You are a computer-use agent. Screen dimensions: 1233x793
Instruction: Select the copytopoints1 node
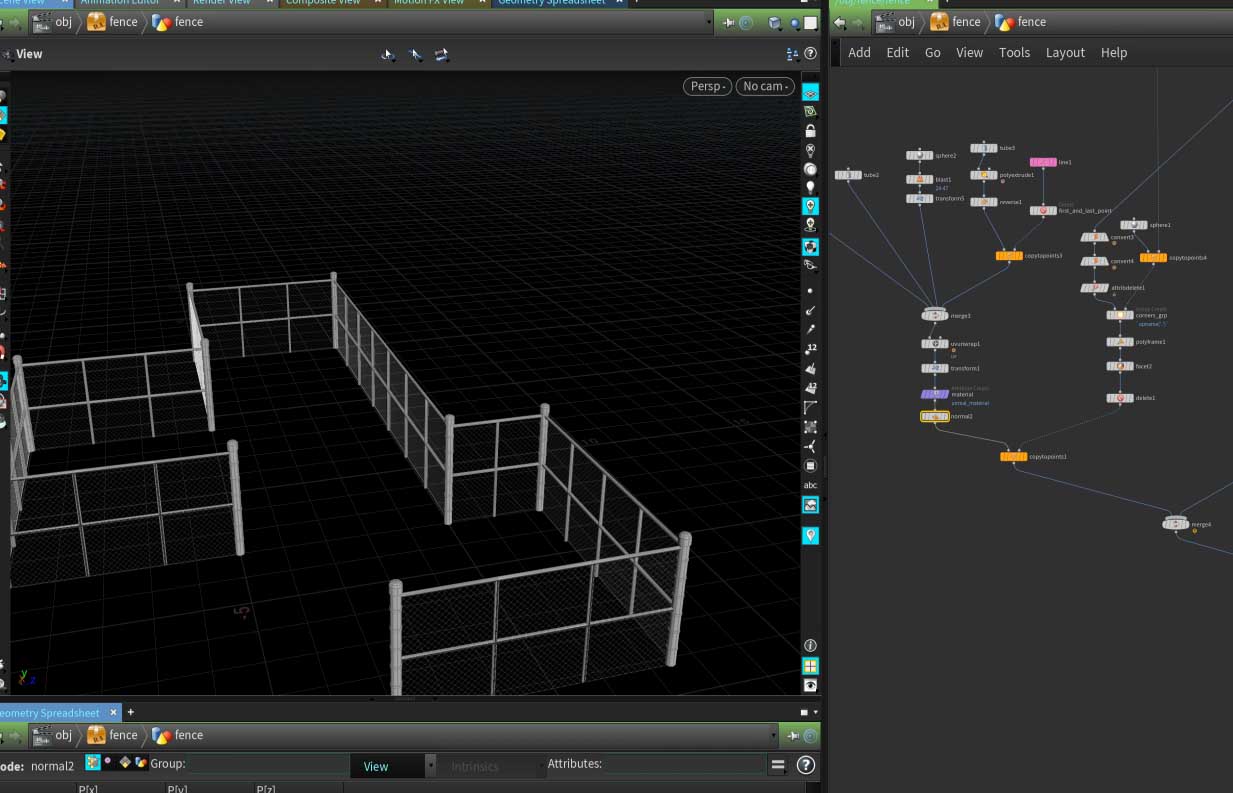[x=1013, y=457]
